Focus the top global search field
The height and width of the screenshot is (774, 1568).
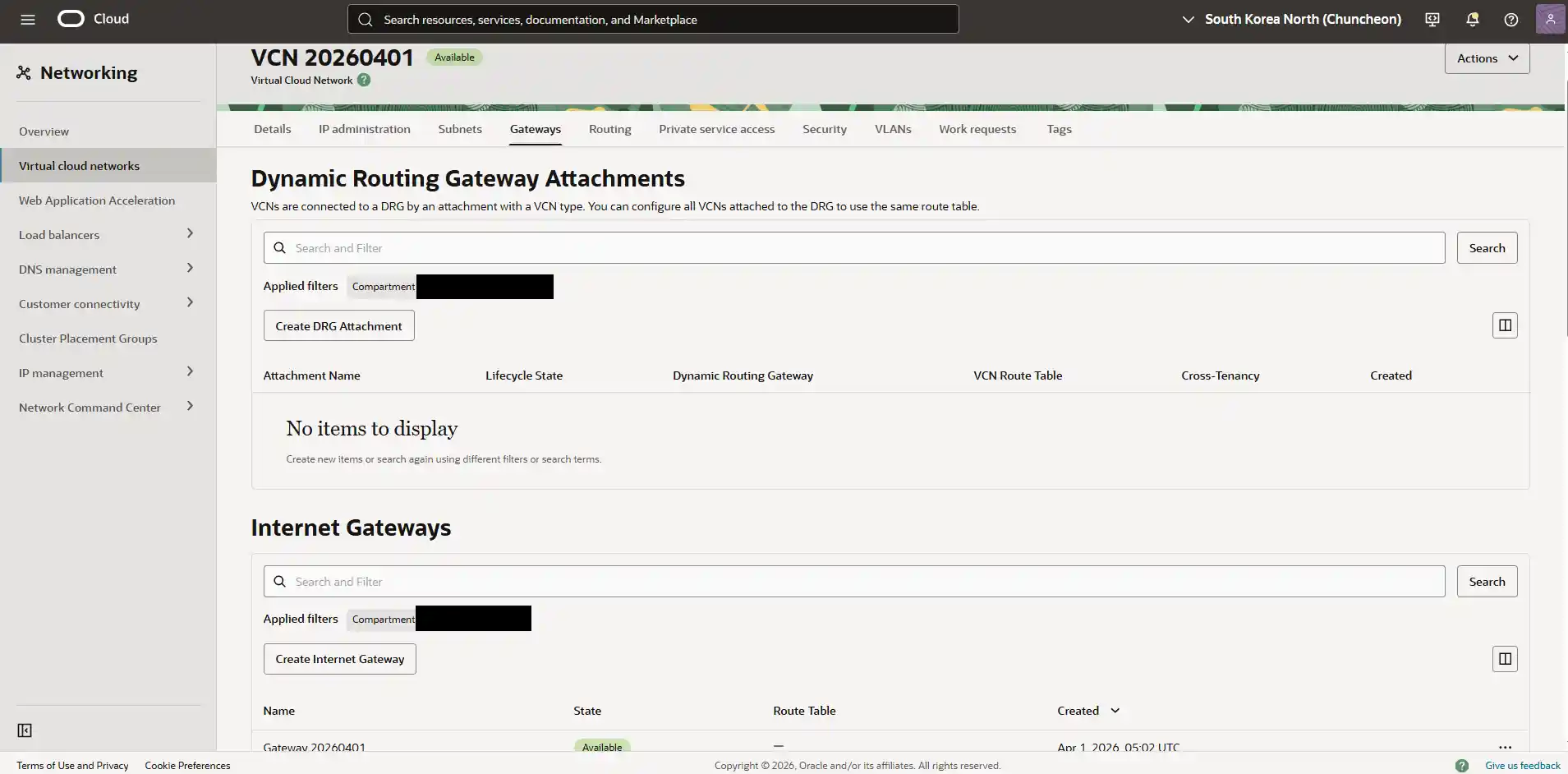[x=653, y=20]
